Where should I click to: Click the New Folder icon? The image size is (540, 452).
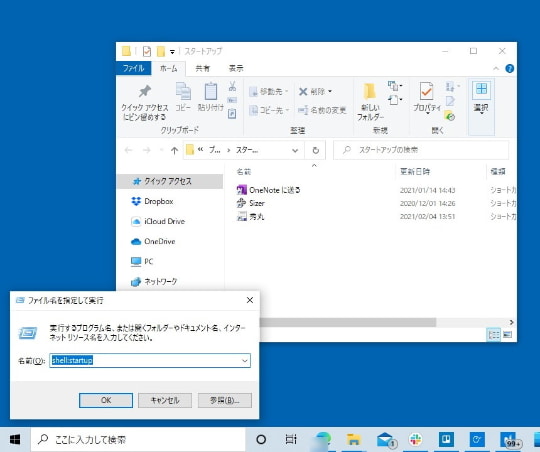[370, 92]
